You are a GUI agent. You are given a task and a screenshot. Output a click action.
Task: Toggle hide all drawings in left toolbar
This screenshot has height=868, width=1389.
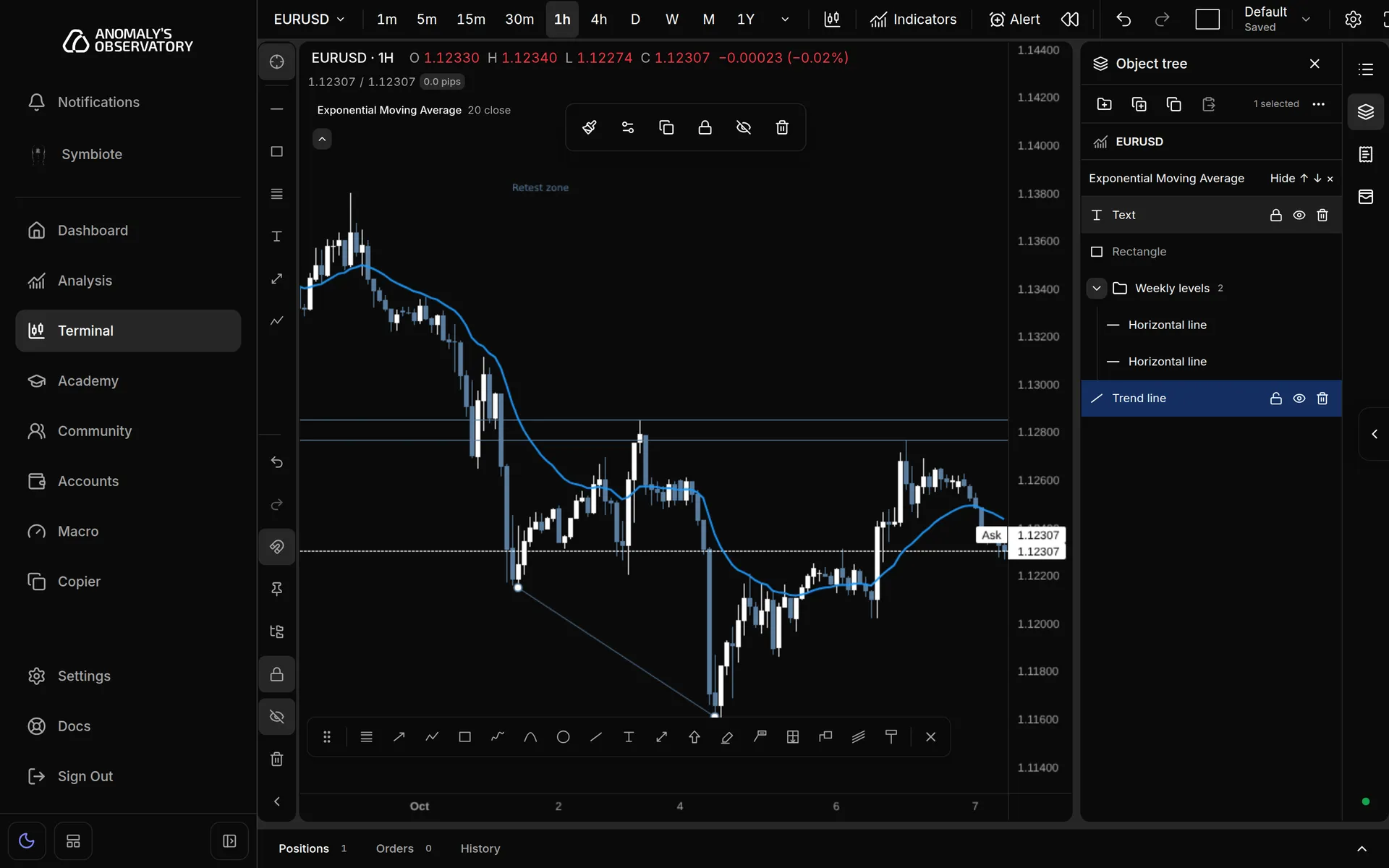276,717
